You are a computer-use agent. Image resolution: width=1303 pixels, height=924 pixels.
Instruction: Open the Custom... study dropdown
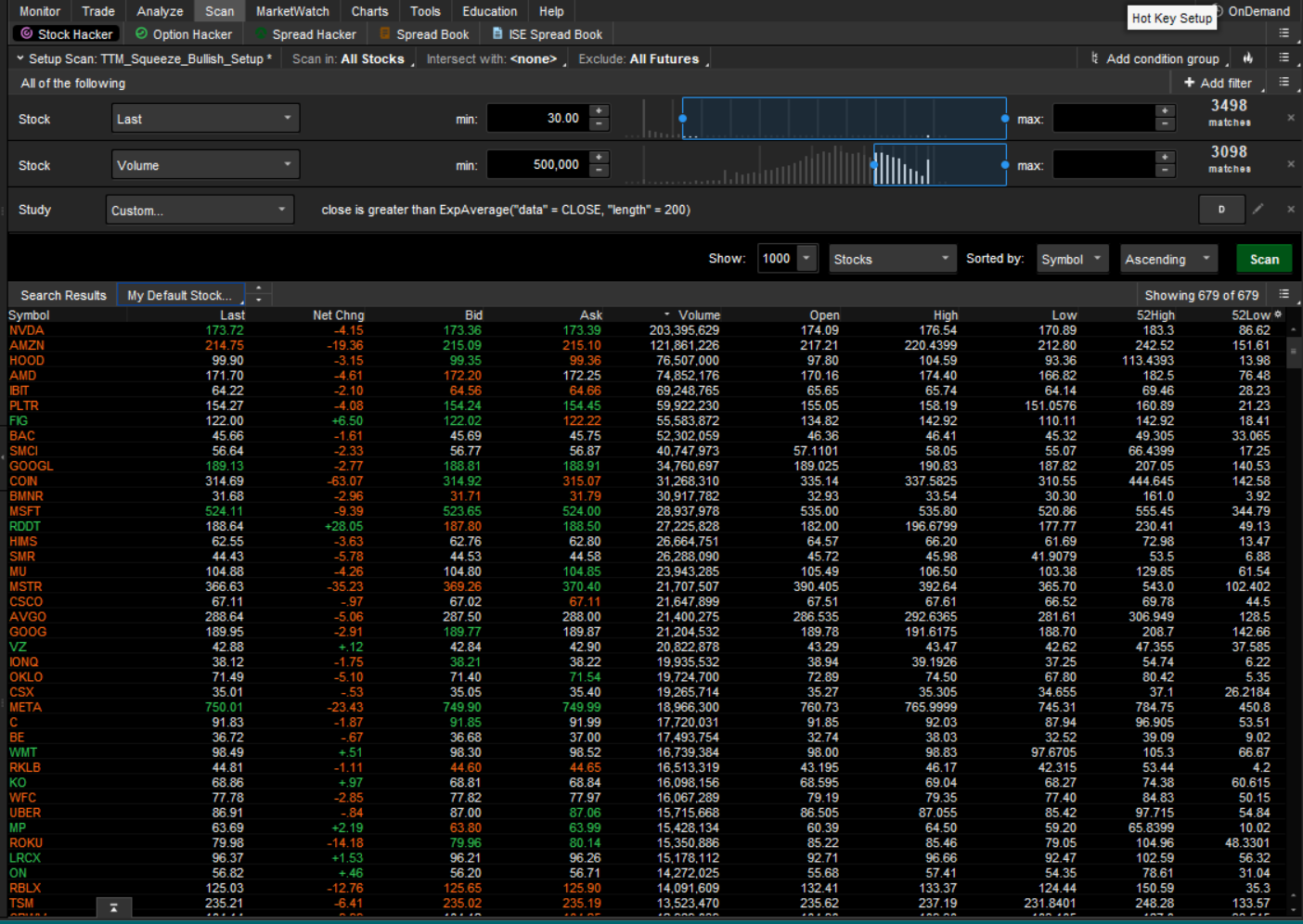pyautogui.click(x=200, y=211)
